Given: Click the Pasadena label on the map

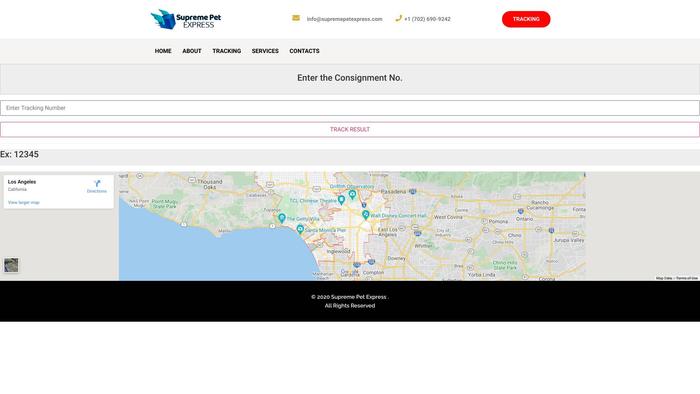Looking at the screenshot, I should tap(393, 191).
